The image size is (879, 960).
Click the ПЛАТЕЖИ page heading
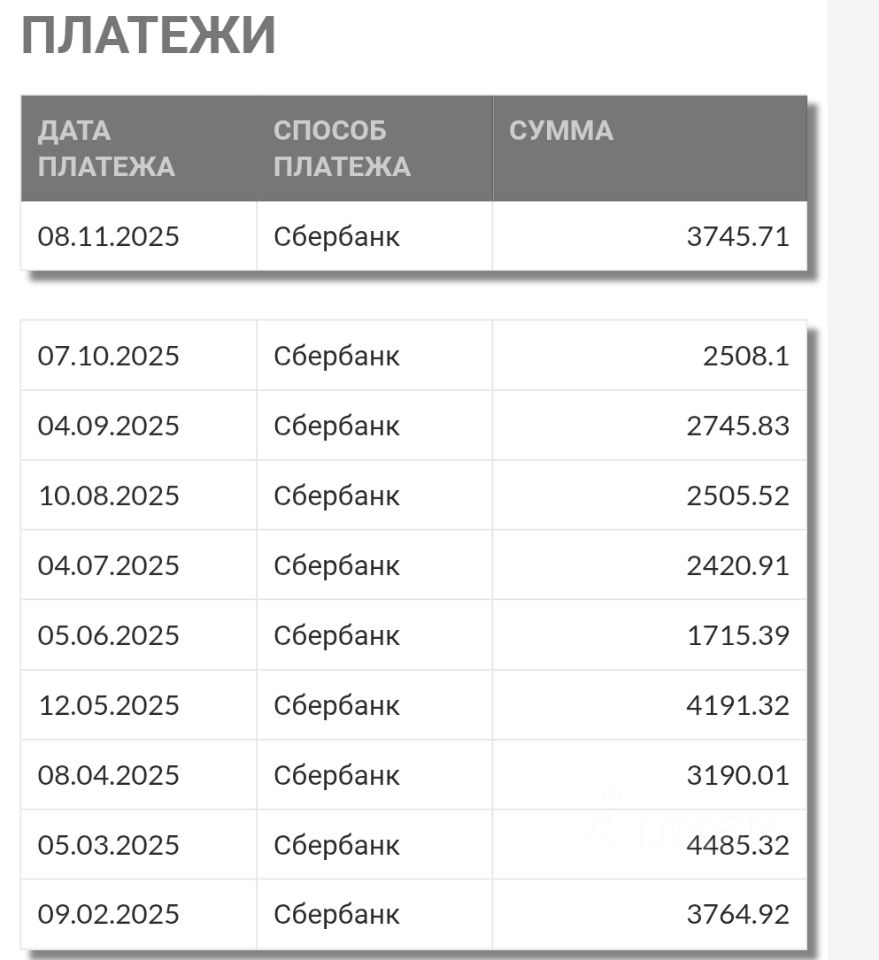point(148,37)
